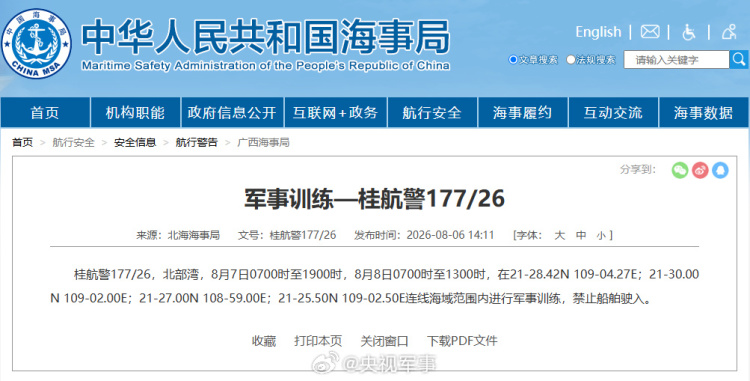Share via blue QQ bell icon
The height and width of the screenshot is (381, 750).
720,170
